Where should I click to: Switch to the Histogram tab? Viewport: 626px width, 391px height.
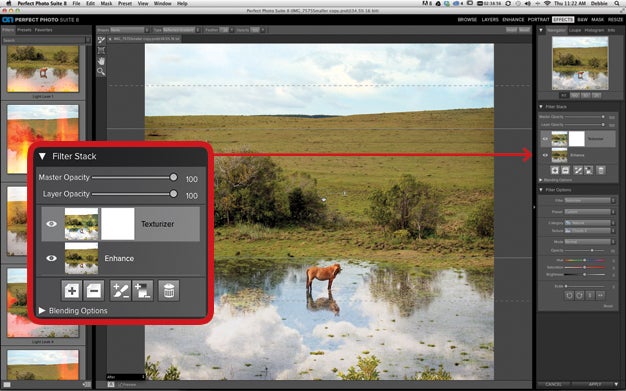[594, 30]
